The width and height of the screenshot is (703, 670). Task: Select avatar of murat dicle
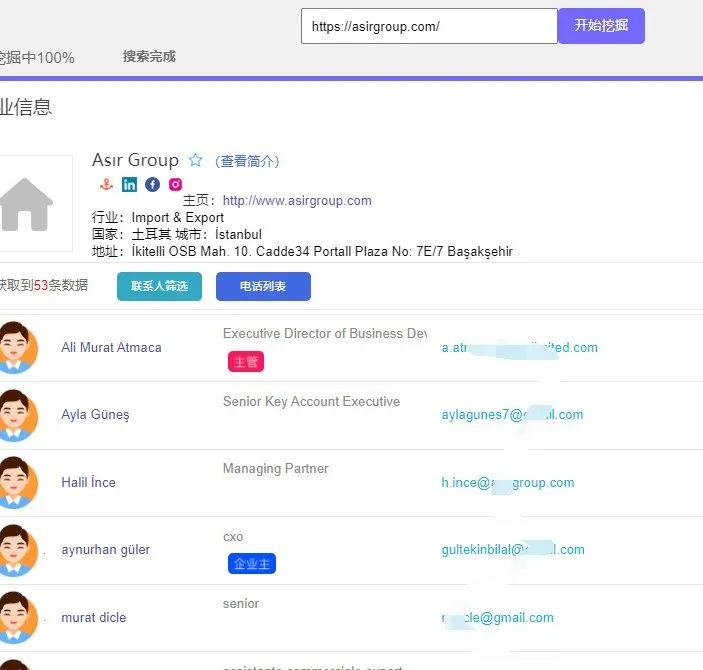click(x=17, y=618)
